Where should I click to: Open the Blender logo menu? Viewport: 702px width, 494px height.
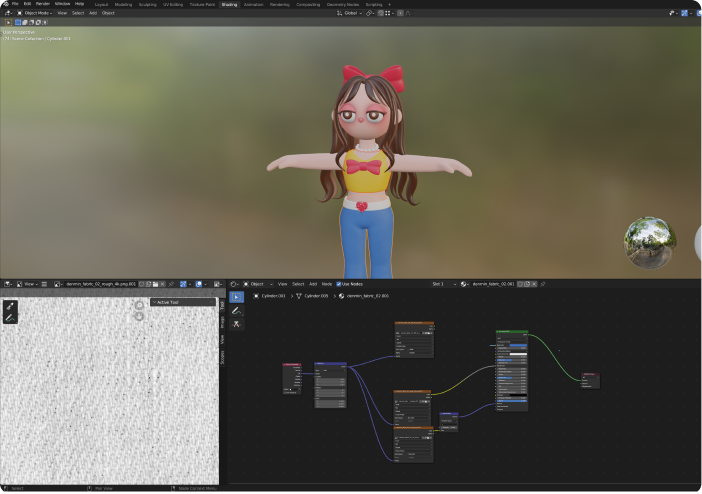point(6,4)
